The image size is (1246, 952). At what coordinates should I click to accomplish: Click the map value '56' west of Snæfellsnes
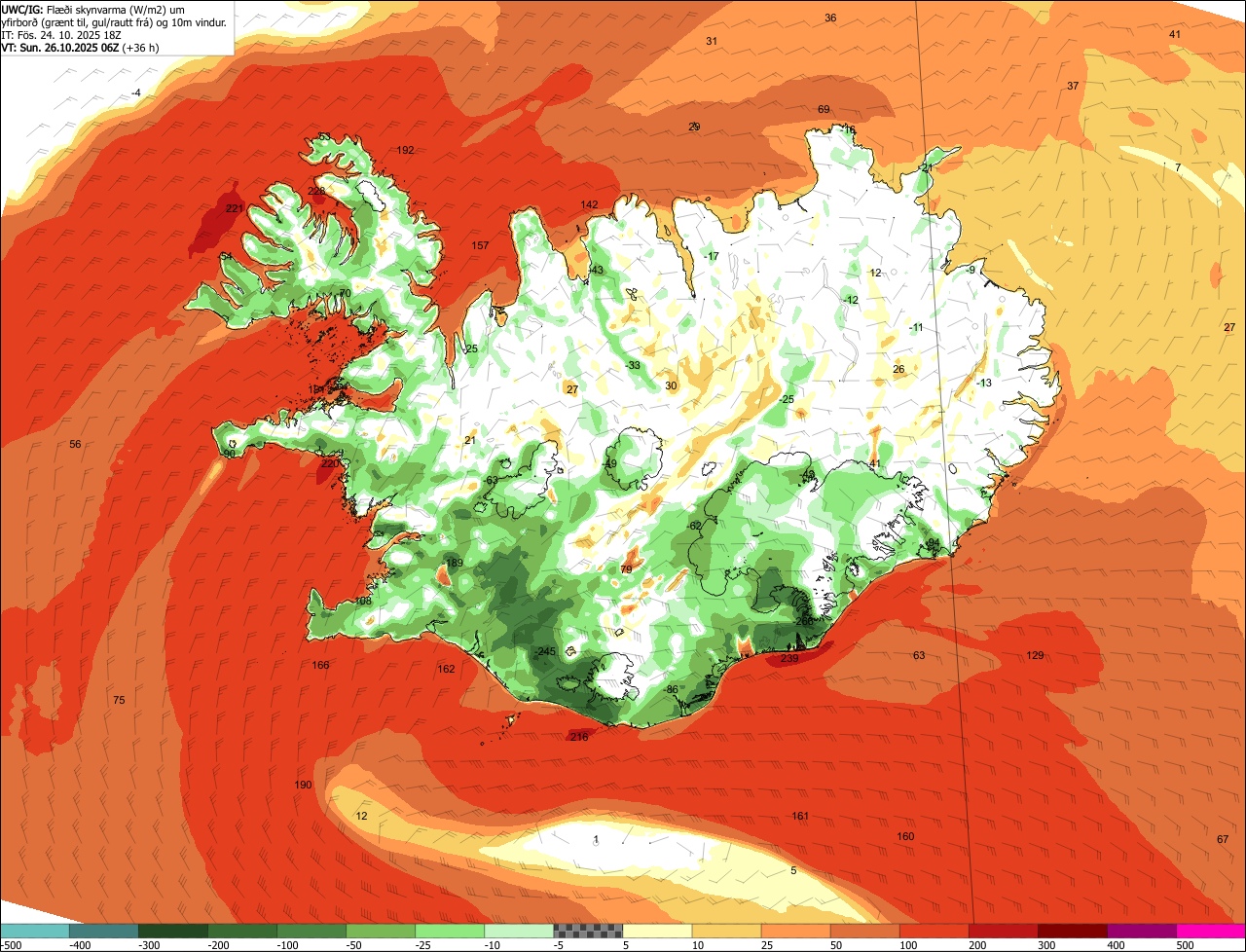[75, 444]
